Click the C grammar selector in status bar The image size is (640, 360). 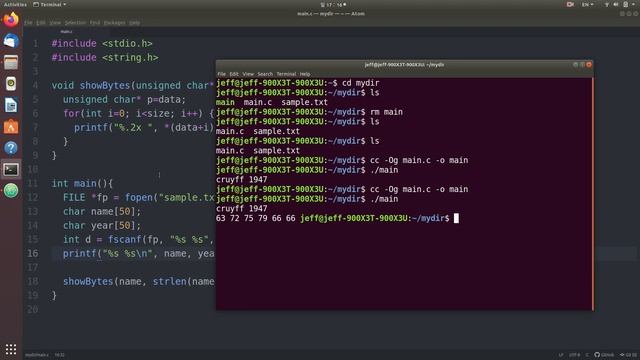pyautogui.click(x=587, y=355)
